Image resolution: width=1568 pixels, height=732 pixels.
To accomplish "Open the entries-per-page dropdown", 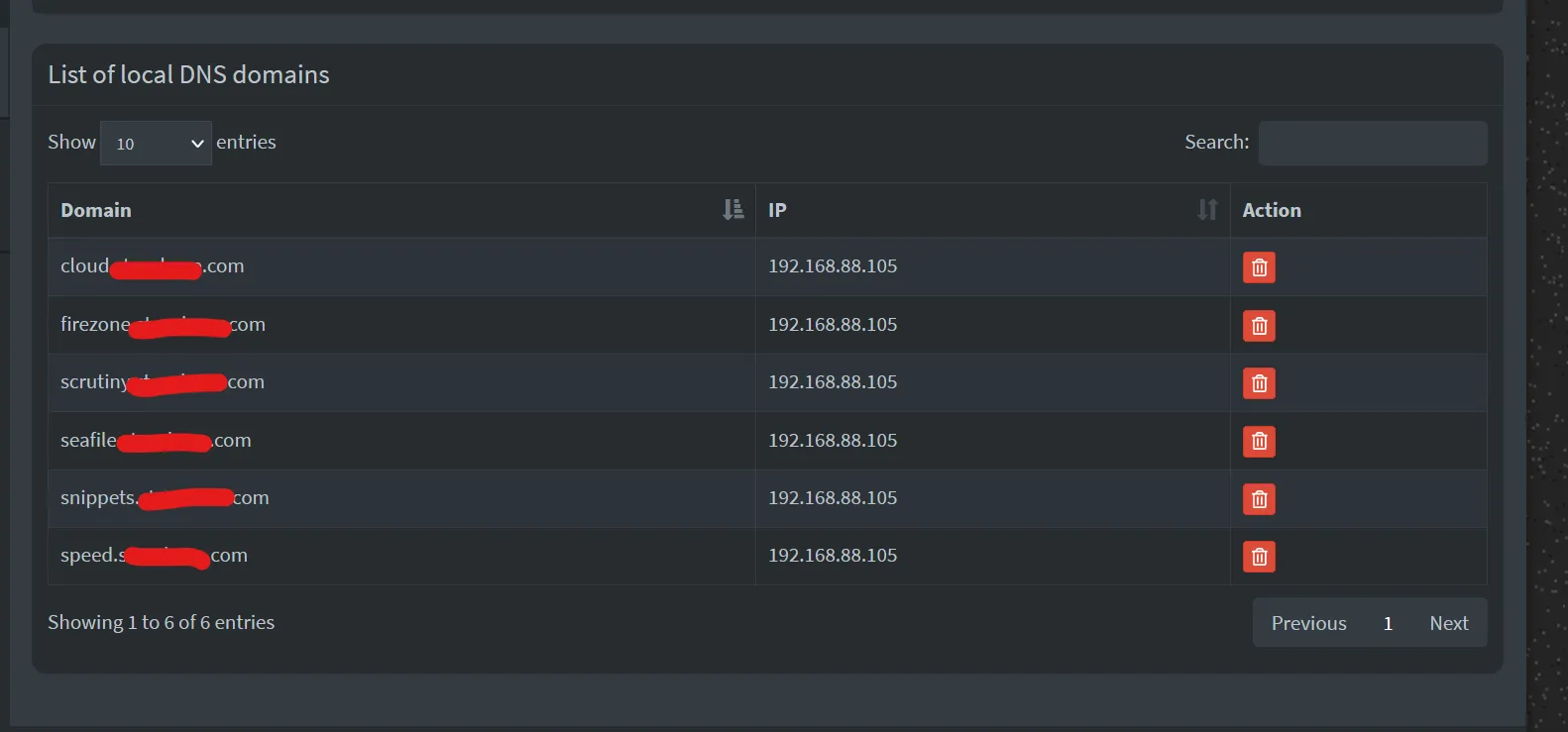I will tap(156, 143).
